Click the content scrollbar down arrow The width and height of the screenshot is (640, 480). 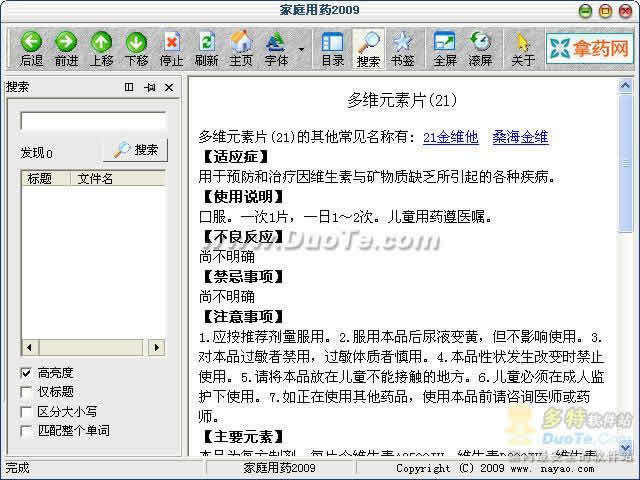625,448
